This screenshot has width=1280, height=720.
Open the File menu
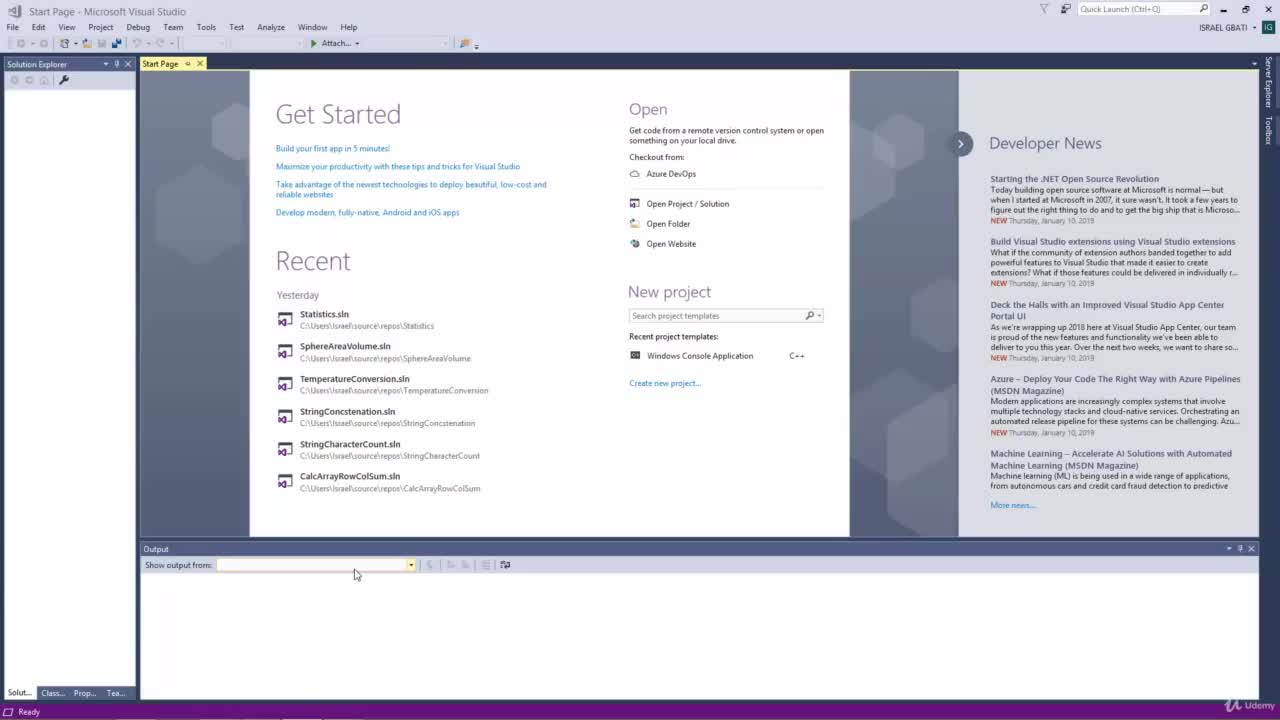coord(13,27)
